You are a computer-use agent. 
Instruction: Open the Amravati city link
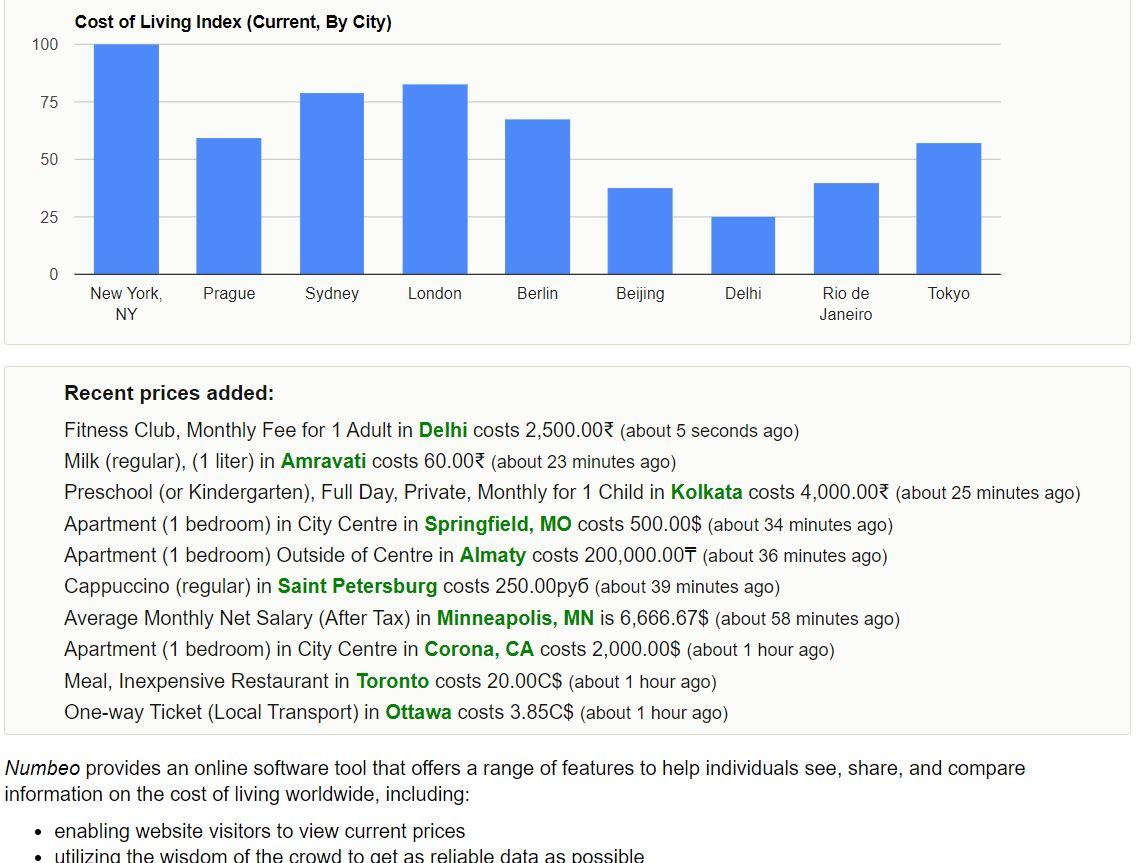323,461
